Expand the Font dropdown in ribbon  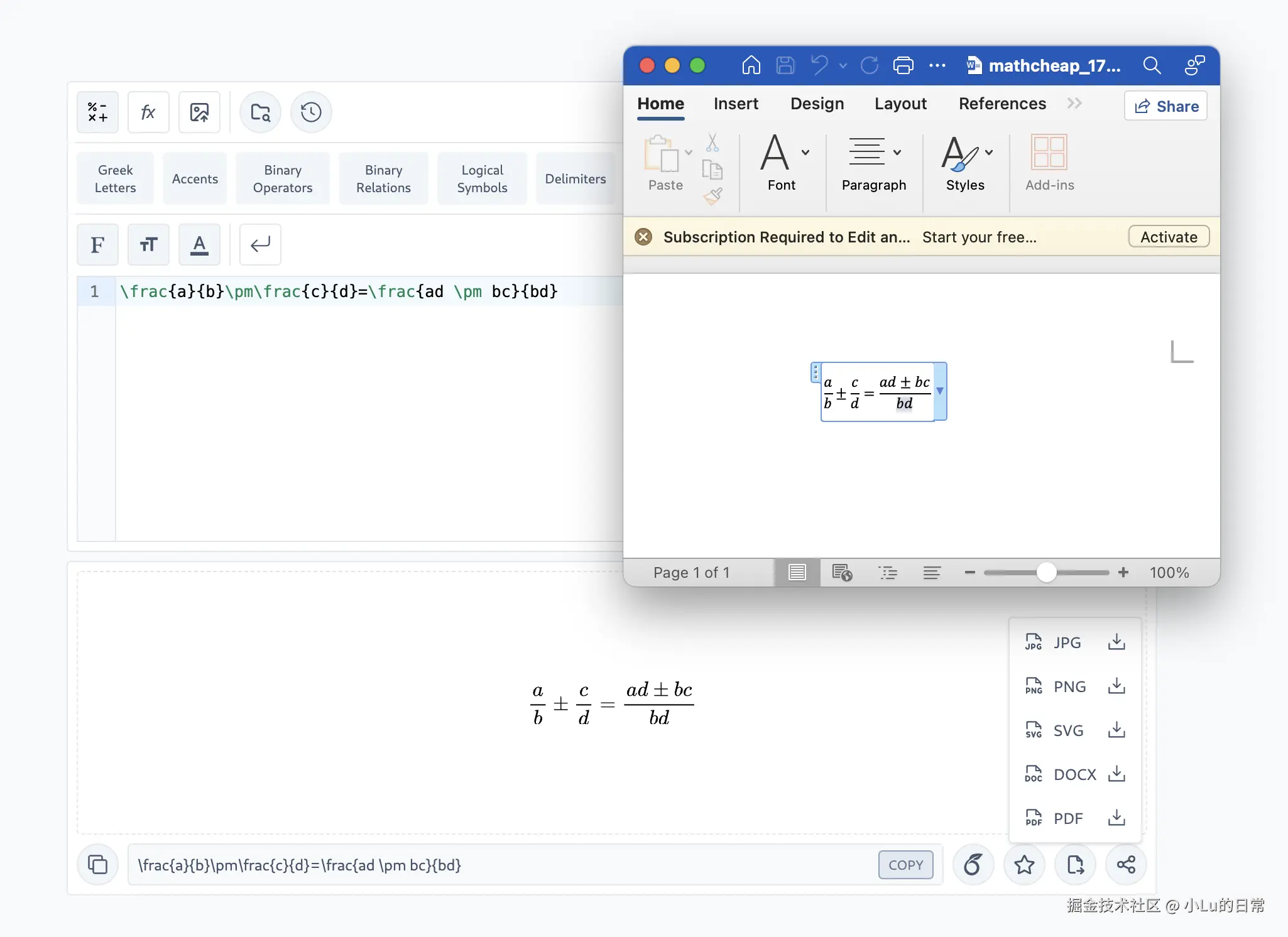[x=805, y=152]
